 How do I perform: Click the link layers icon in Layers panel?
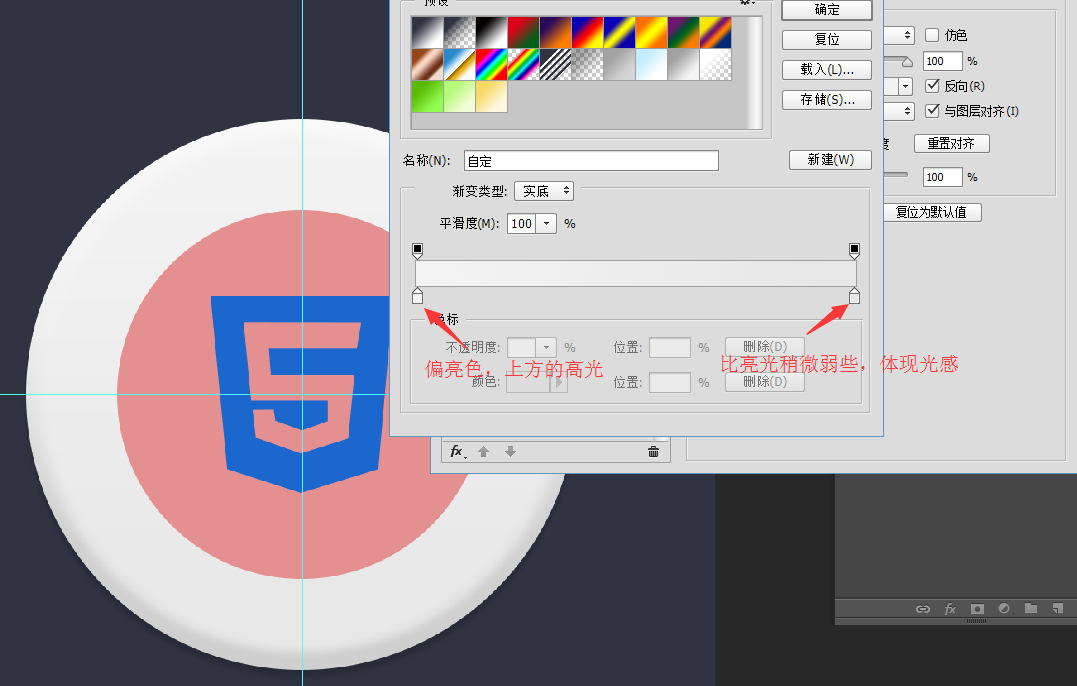923,609
